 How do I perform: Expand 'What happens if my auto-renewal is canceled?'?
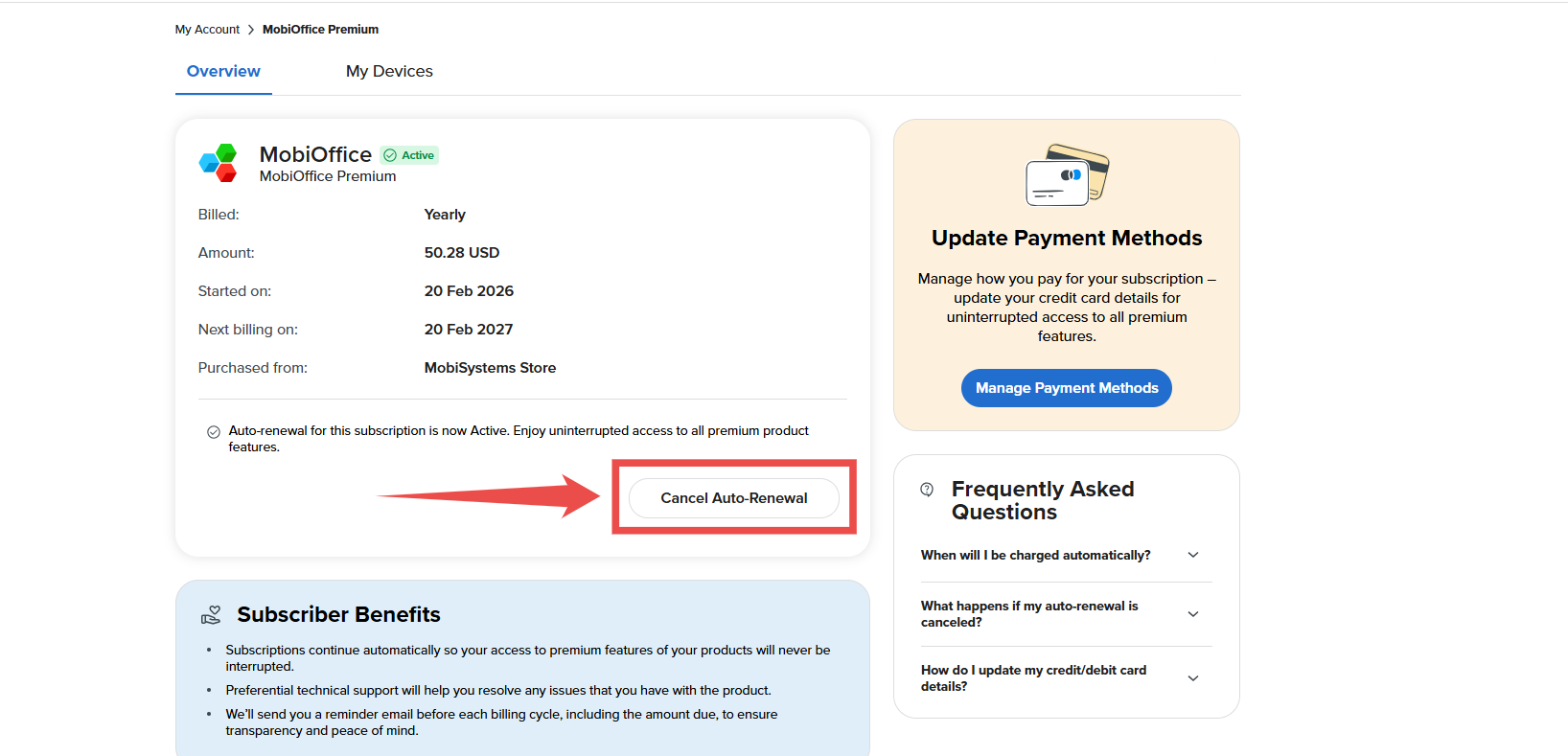click(1067, 614)
